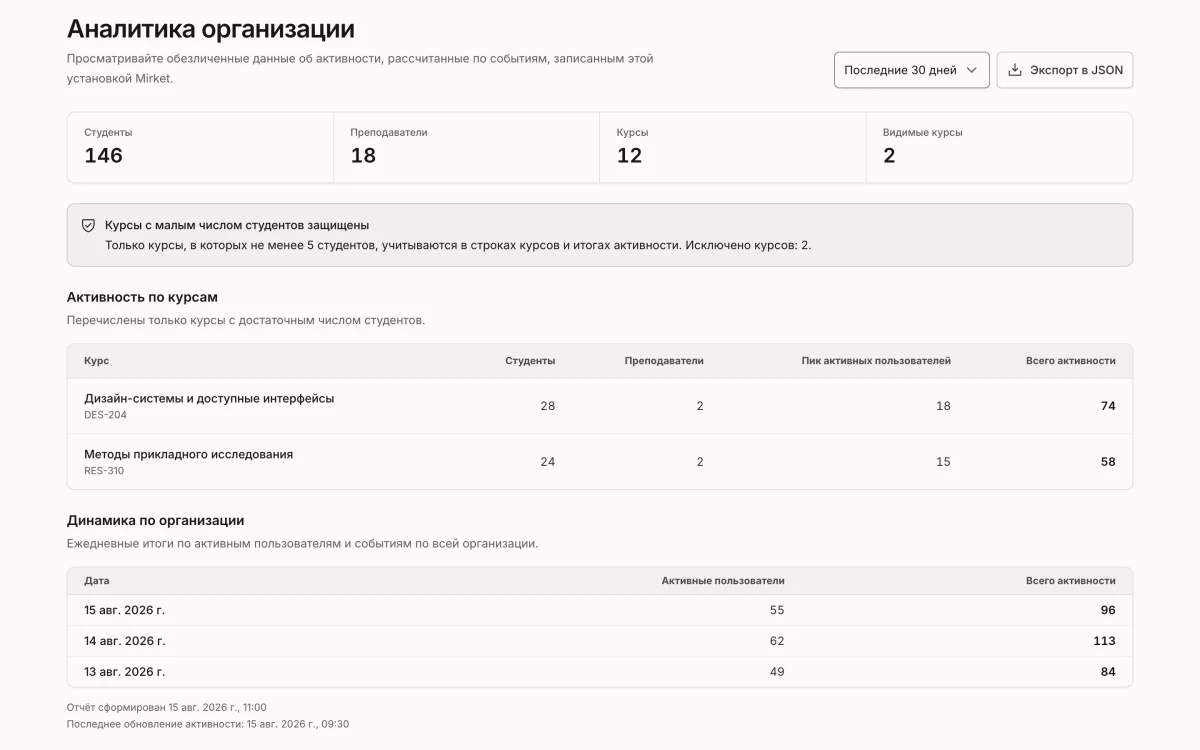Click the "Активность по курсам" section heading
1200x750 pixels.
pos(142,297)
